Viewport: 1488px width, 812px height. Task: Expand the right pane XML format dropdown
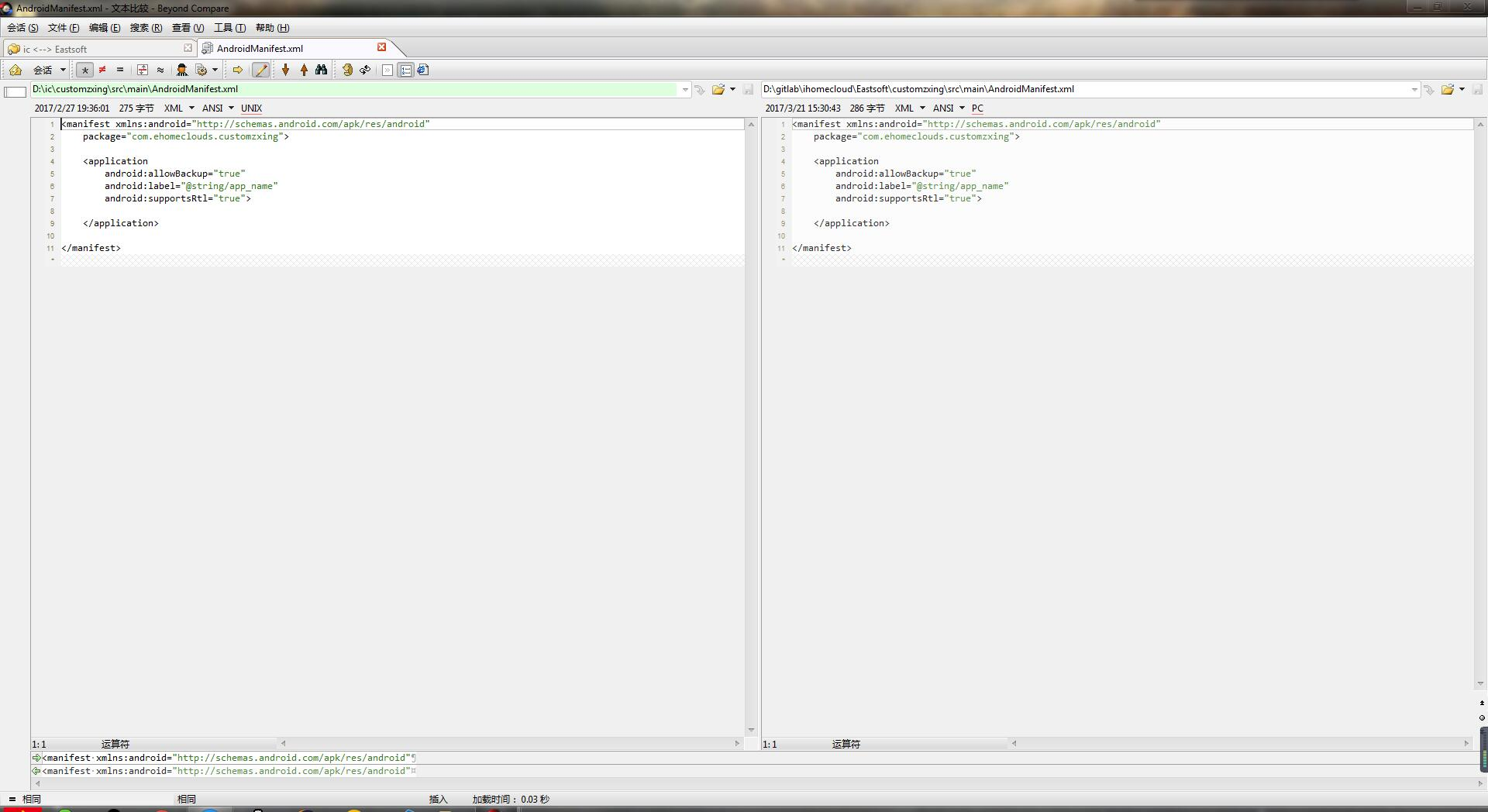921,108
